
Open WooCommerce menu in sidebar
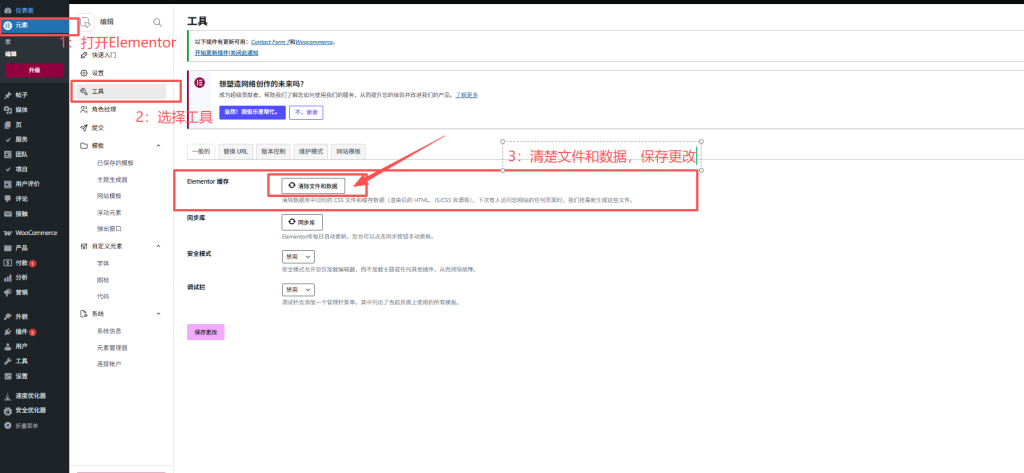coord(36,233)
